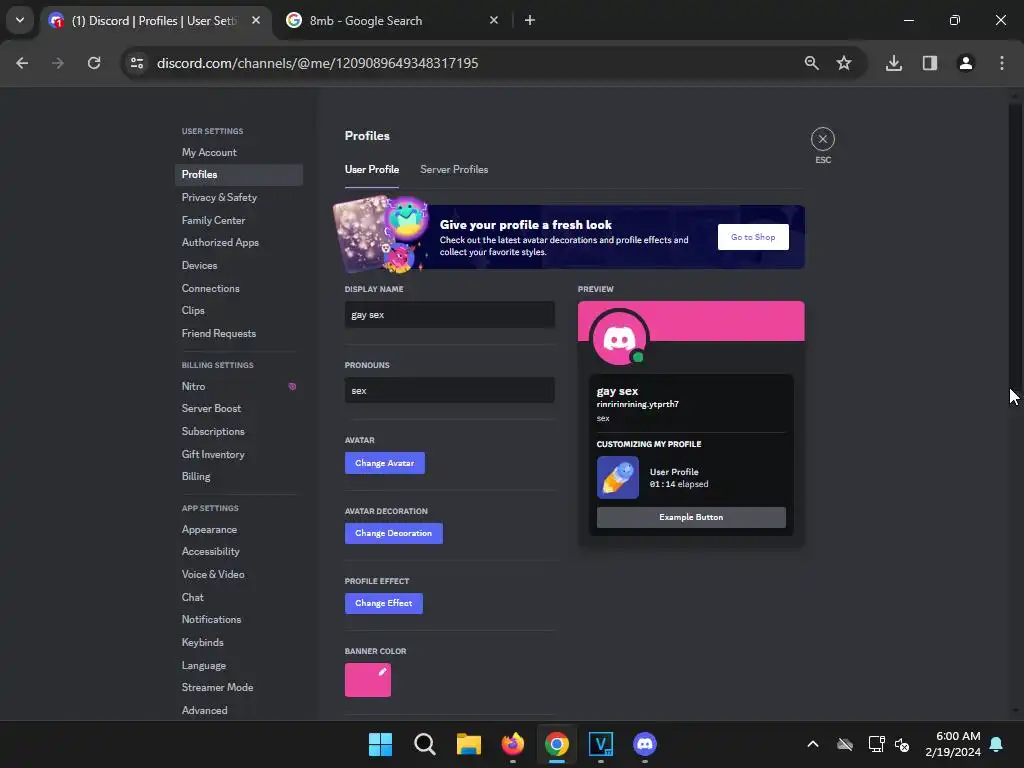
Task: Open File Explorer from taskbar
Action: coord(468,744)
